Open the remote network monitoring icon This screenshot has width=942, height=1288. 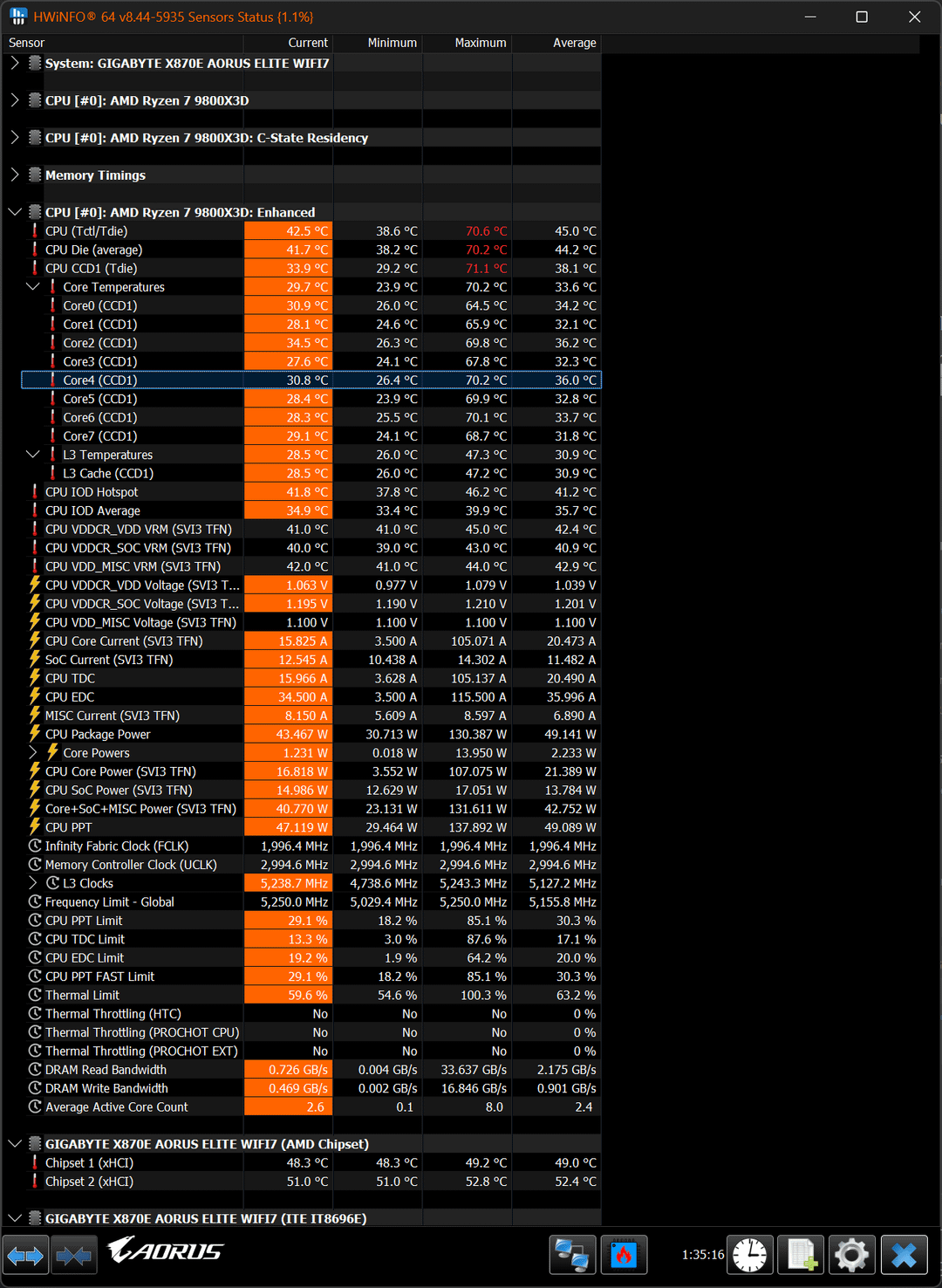tap(572, 1256)
